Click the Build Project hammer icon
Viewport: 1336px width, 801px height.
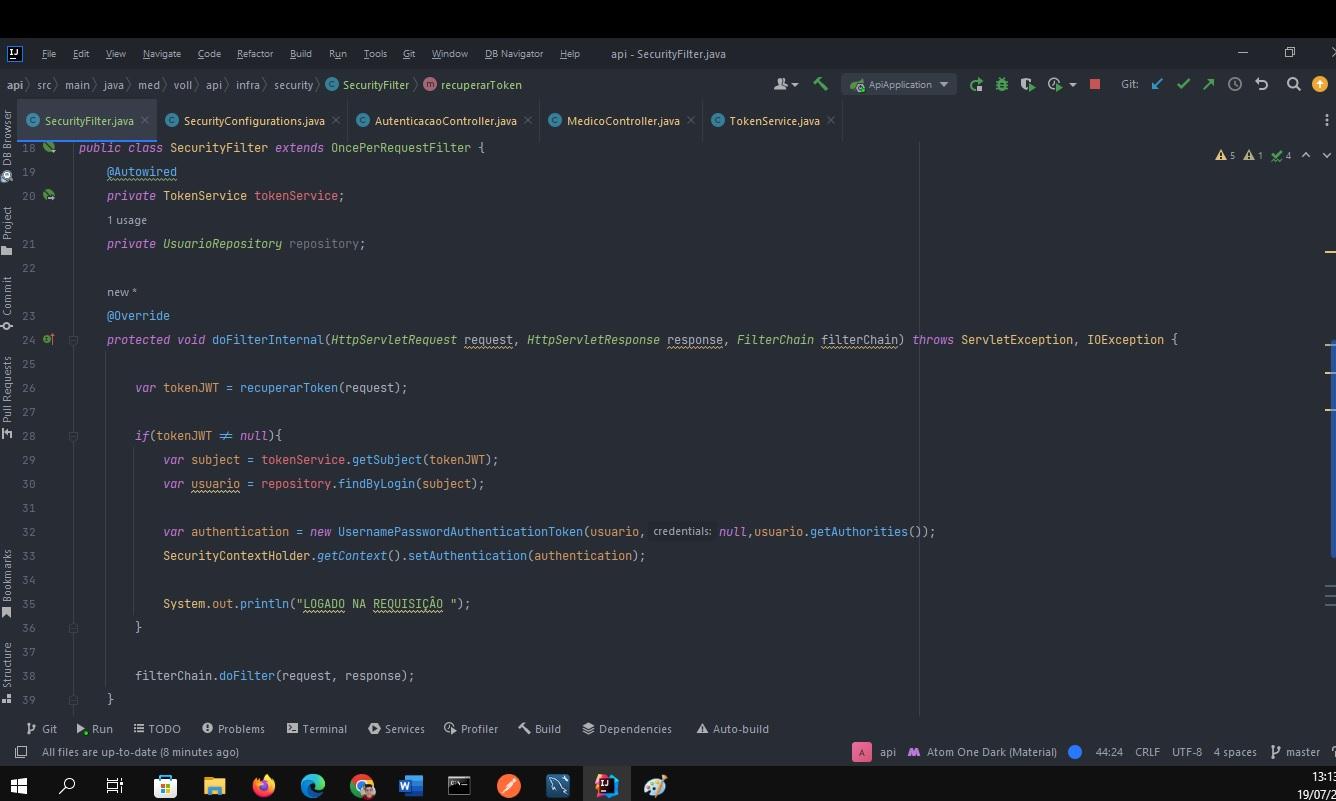tap(820, 85)
